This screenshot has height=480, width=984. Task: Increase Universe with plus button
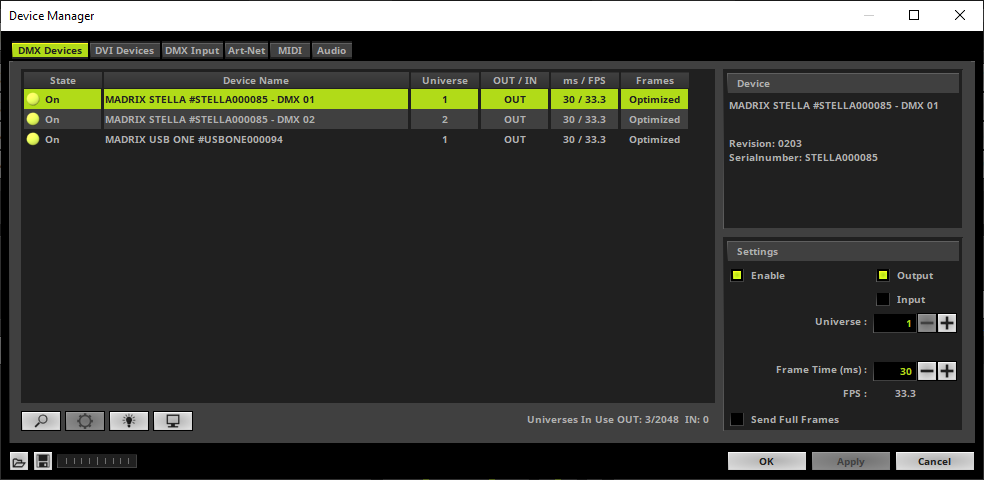tap(947, 323)
